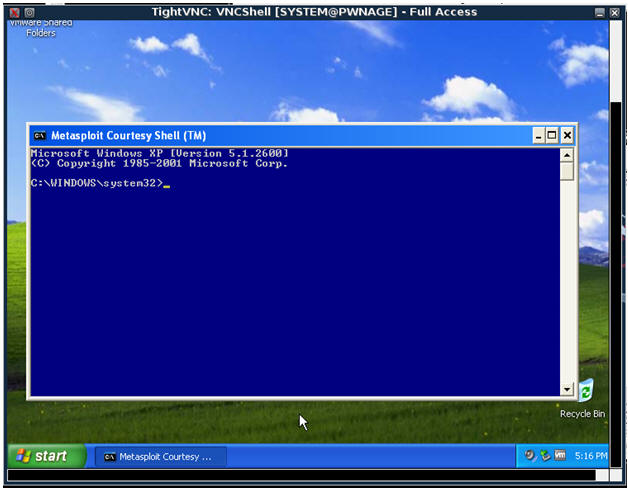Select Metasploit Courtesy taskbar button
This screenshot has height=491, width=628.
coord(161,457)
